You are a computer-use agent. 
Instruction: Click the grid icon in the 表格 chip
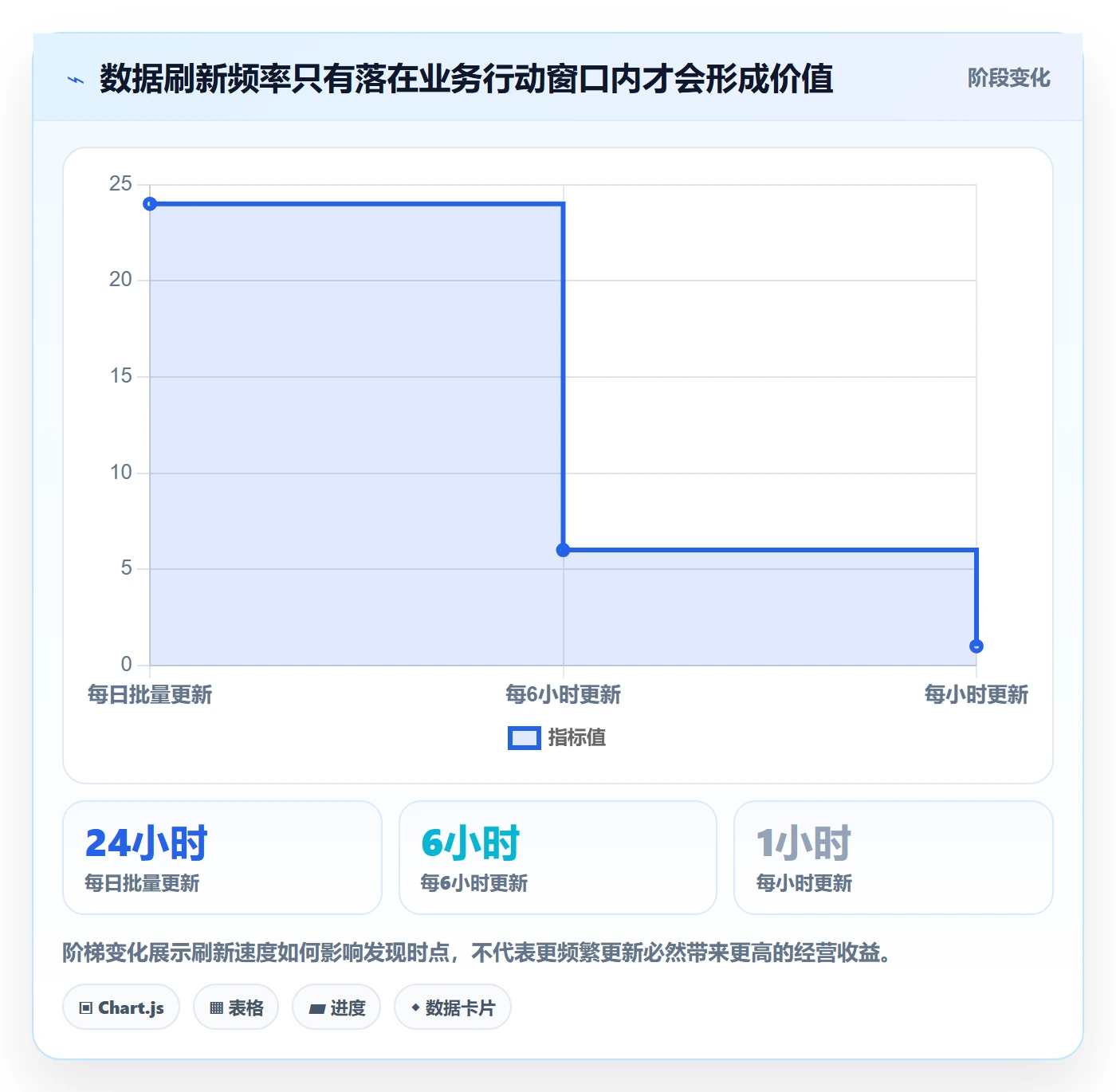pyautogui.click(x=216, y=1008)
